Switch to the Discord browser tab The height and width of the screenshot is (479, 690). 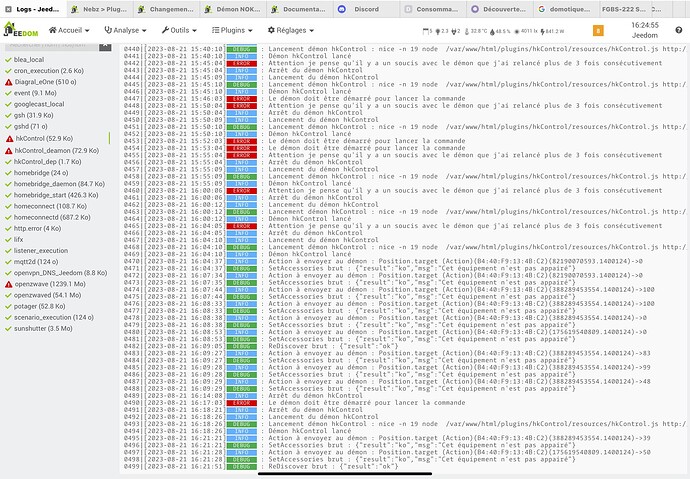[366, 9]
